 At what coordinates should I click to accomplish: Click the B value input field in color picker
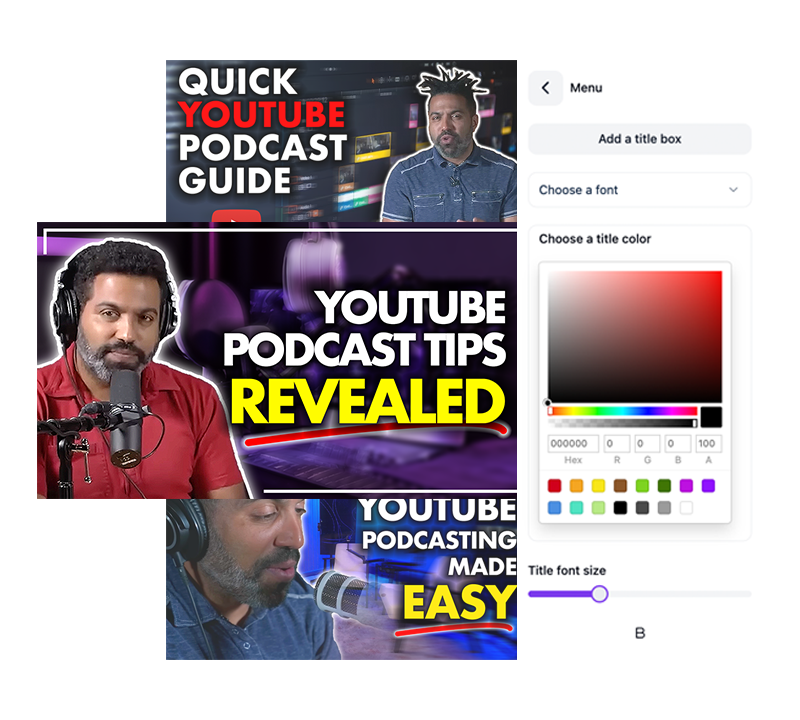click(x=678, y=443)
